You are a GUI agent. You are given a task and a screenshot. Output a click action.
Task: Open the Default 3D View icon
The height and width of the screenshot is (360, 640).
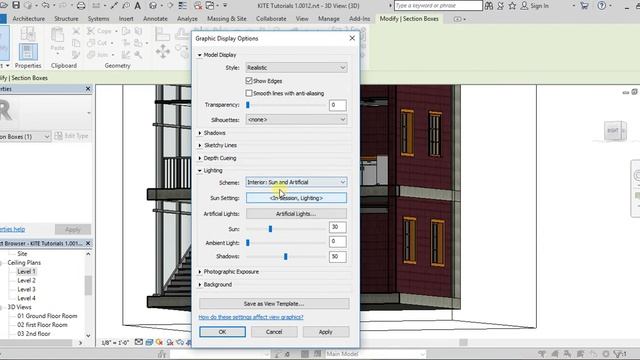point(153,6)
